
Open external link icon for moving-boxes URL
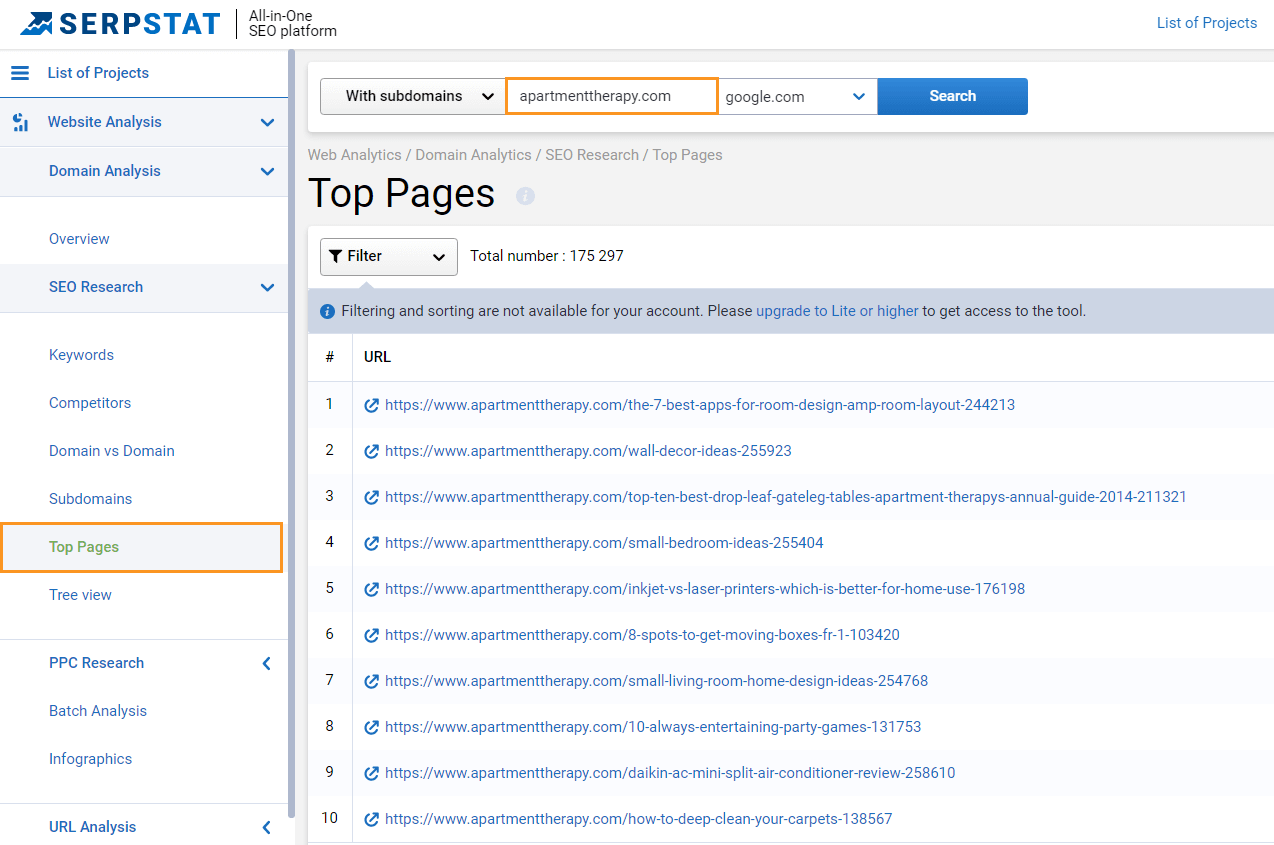(372, 635)
